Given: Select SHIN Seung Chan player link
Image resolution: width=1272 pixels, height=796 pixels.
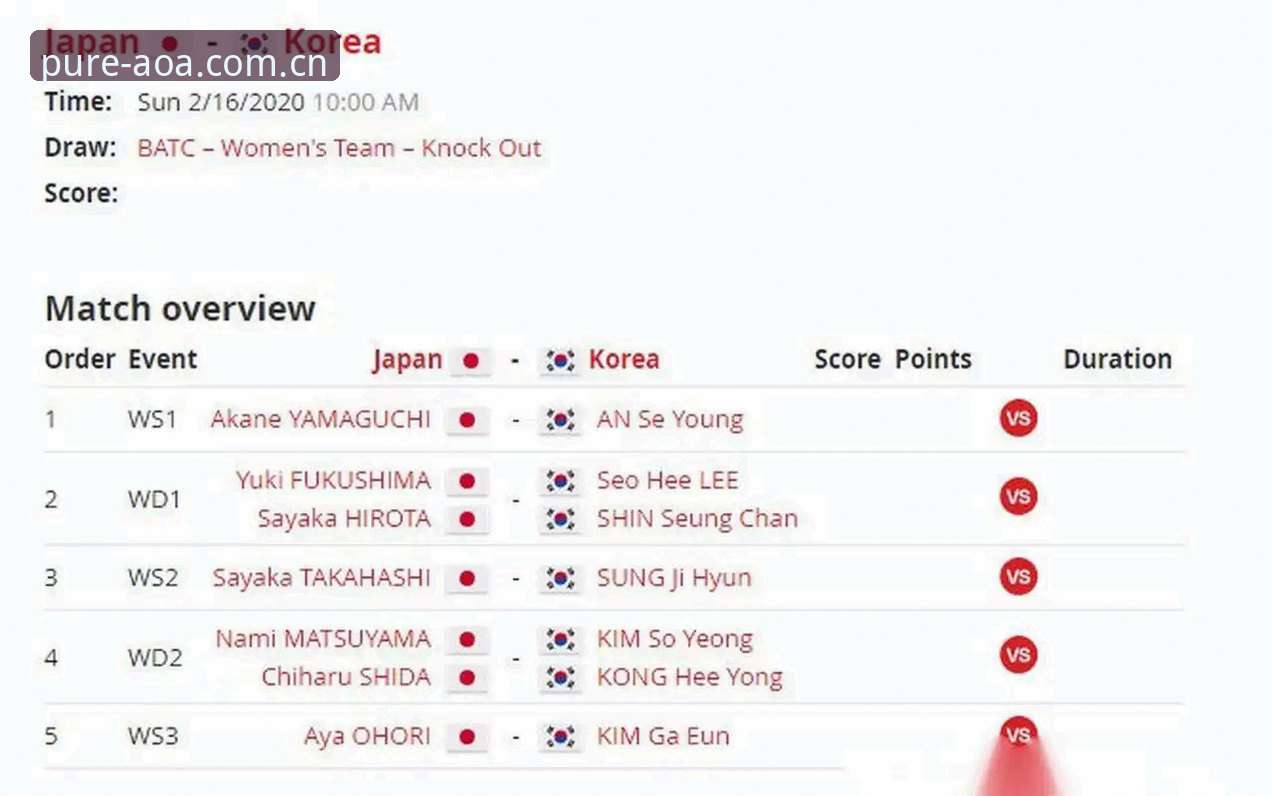Looking at the screenshot, I should [697, 518].
